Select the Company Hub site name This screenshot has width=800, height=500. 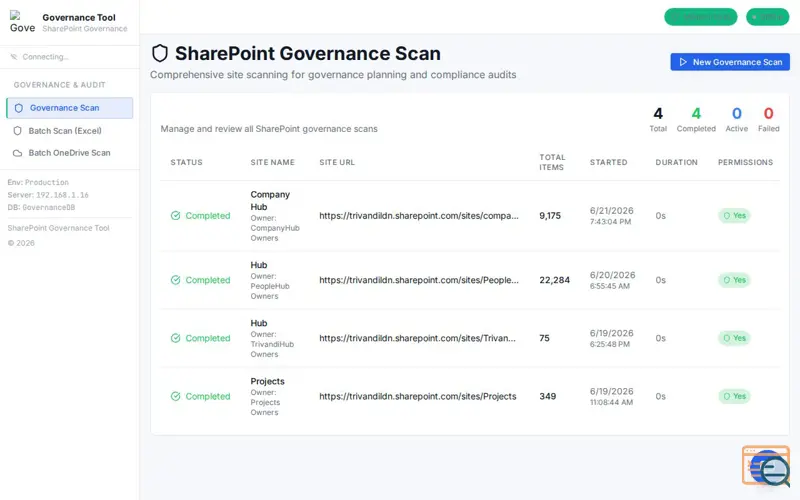click(270, 201)
